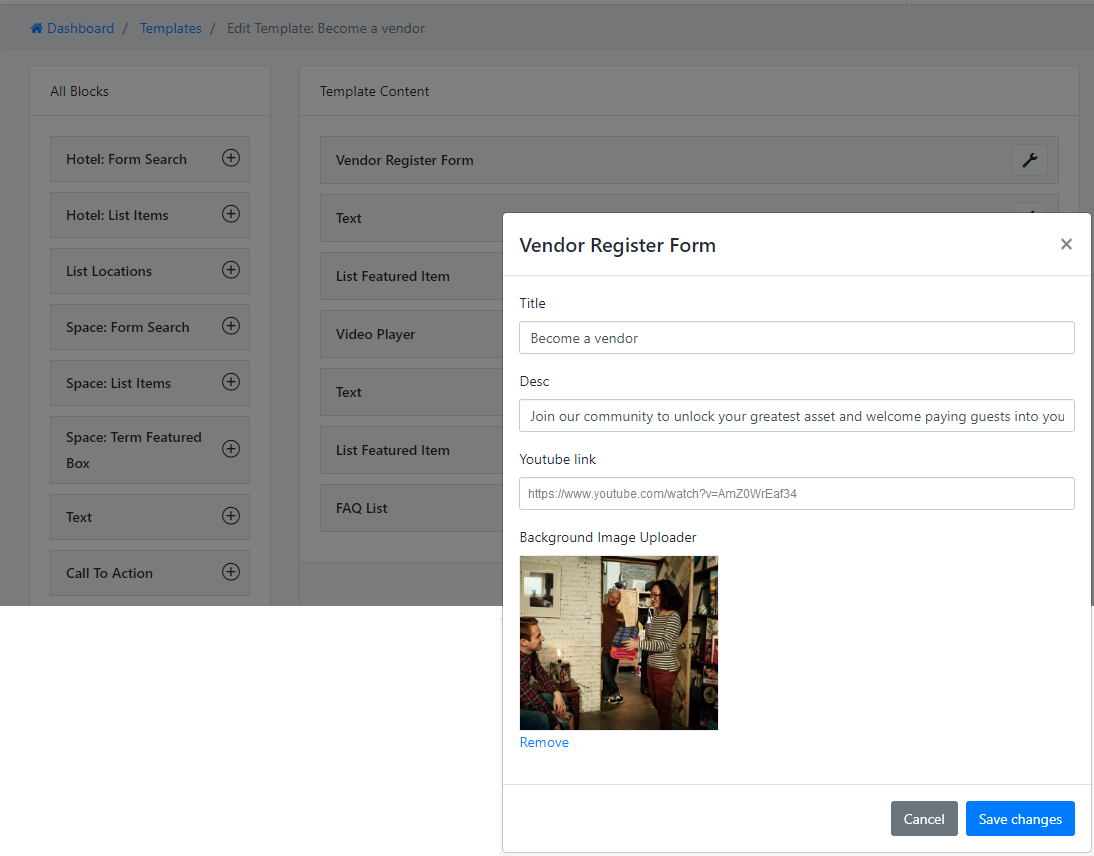This screenshot has width=1094, height=856.
Task: Go to Templates breadcrumb link
Action: 170,28
